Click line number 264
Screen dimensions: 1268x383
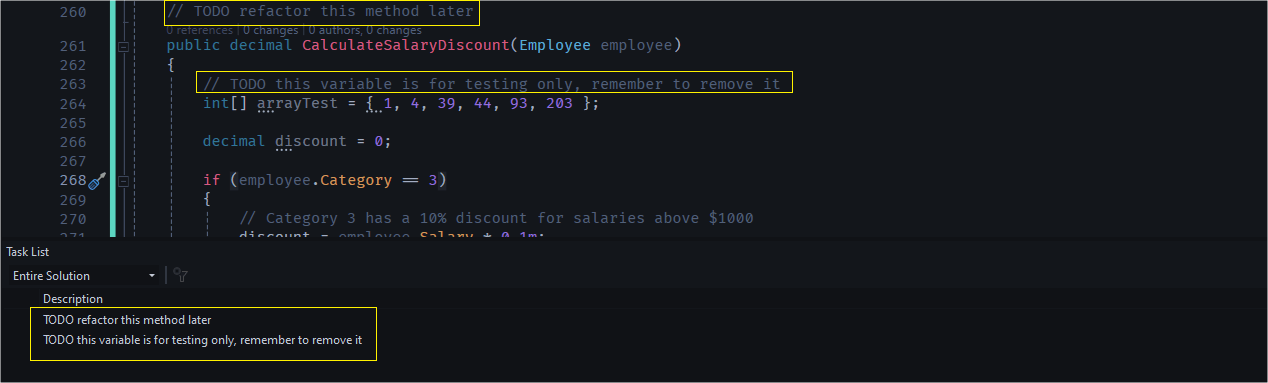73,103
